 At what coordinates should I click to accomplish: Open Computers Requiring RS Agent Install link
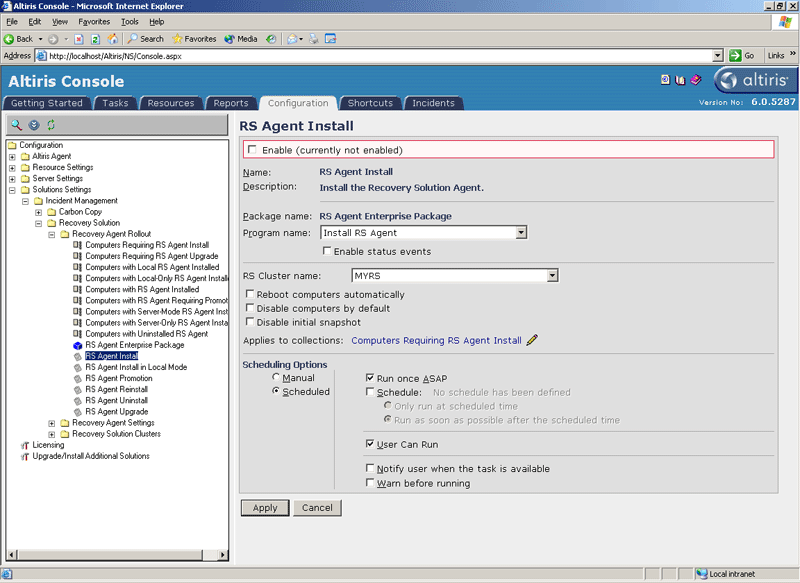click(x=436, y=340)
